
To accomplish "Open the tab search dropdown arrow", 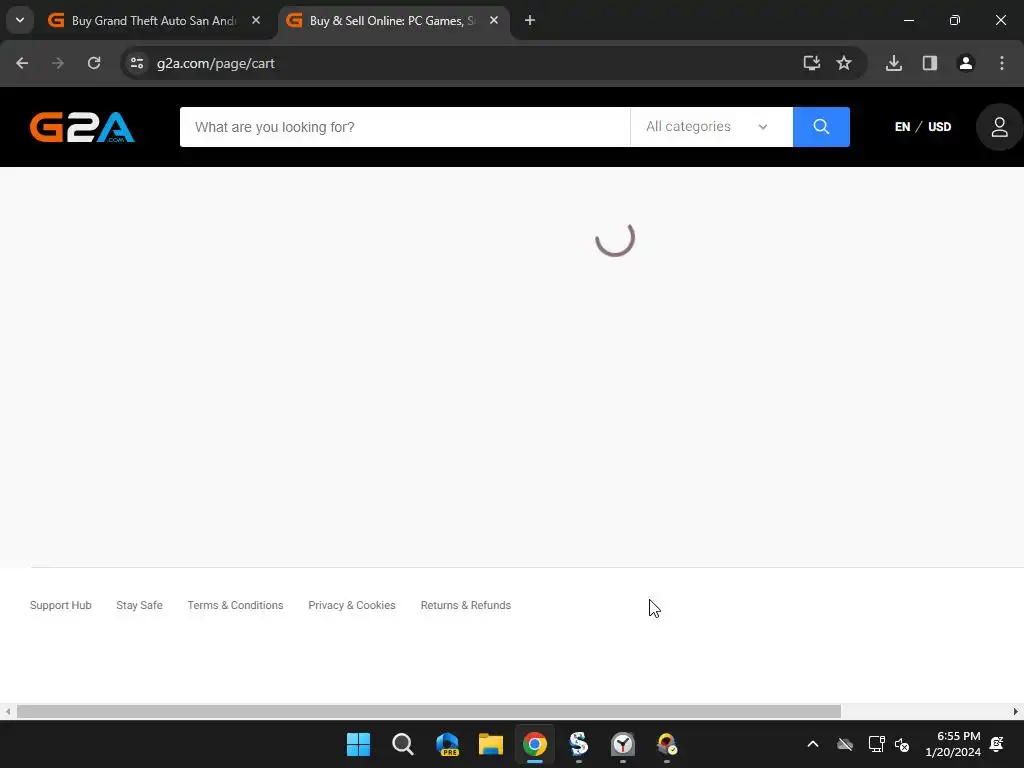I will 20,20.
